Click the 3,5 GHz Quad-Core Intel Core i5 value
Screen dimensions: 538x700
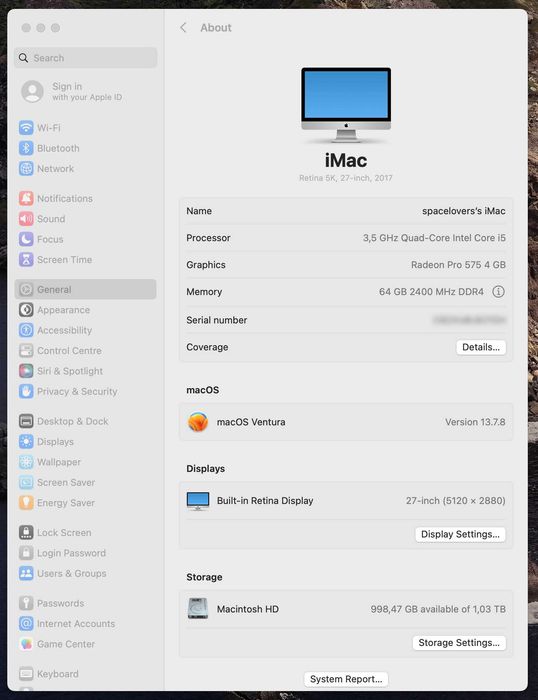click(434, 238)
